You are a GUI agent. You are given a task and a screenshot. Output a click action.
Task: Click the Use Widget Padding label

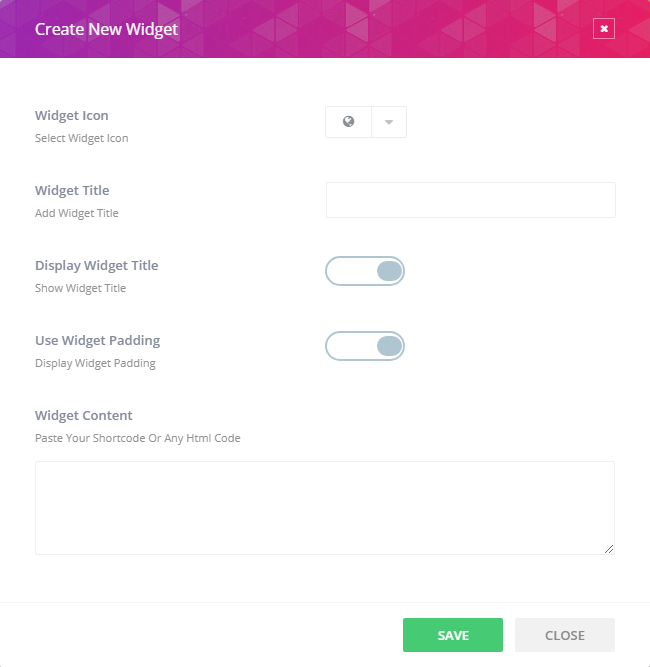pos(97,340)
